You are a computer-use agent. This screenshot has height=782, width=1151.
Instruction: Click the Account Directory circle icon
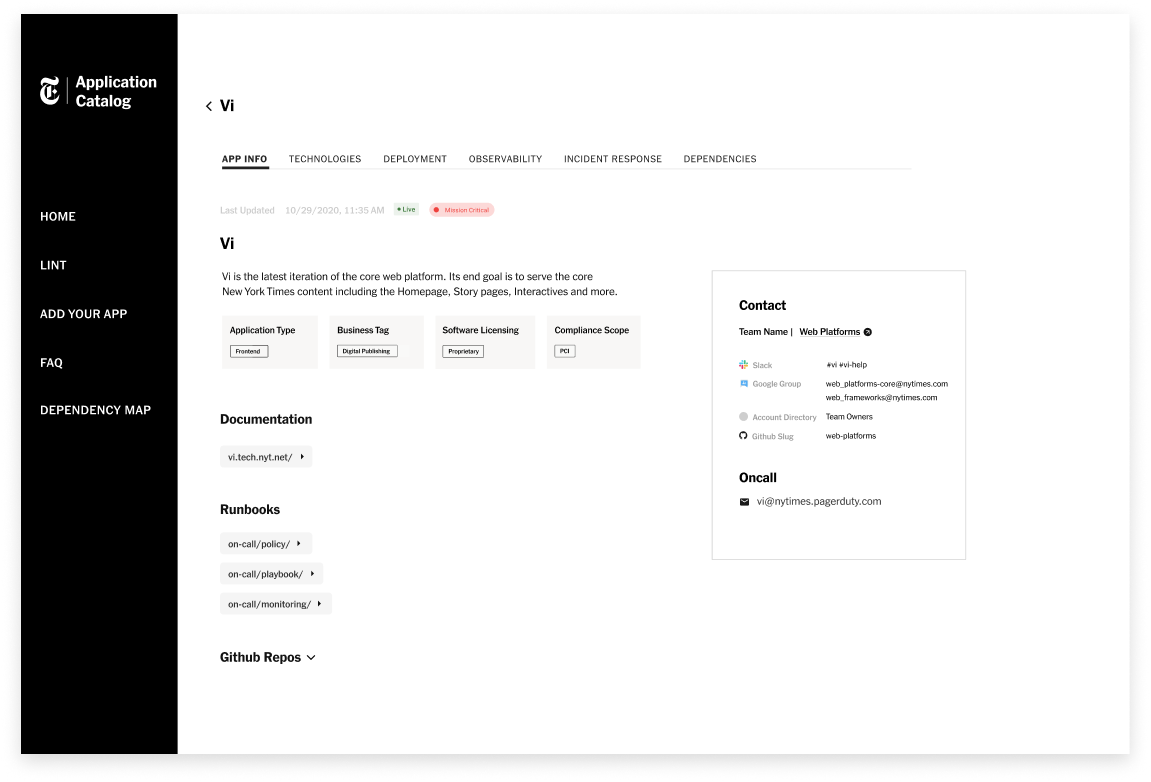(x=744, y=416)
